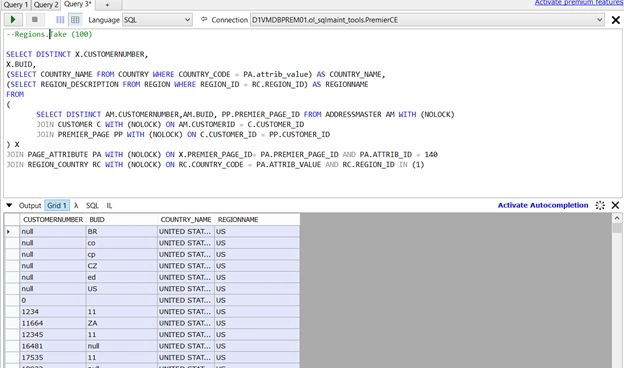Sort by the REGIONNAME column header
Viewport: 624px width, 368px height.
pyautogui.click(x=257, y=220)
